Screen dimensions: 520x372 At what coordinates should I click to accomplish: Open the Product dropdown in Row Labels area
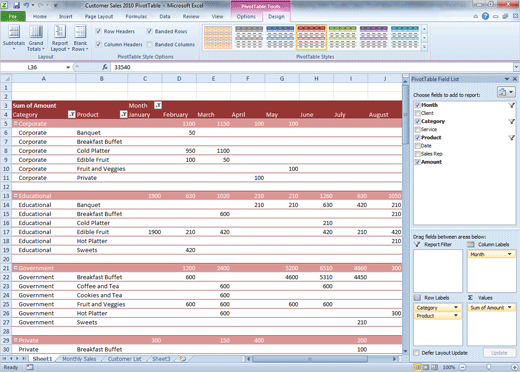[456, 316]
